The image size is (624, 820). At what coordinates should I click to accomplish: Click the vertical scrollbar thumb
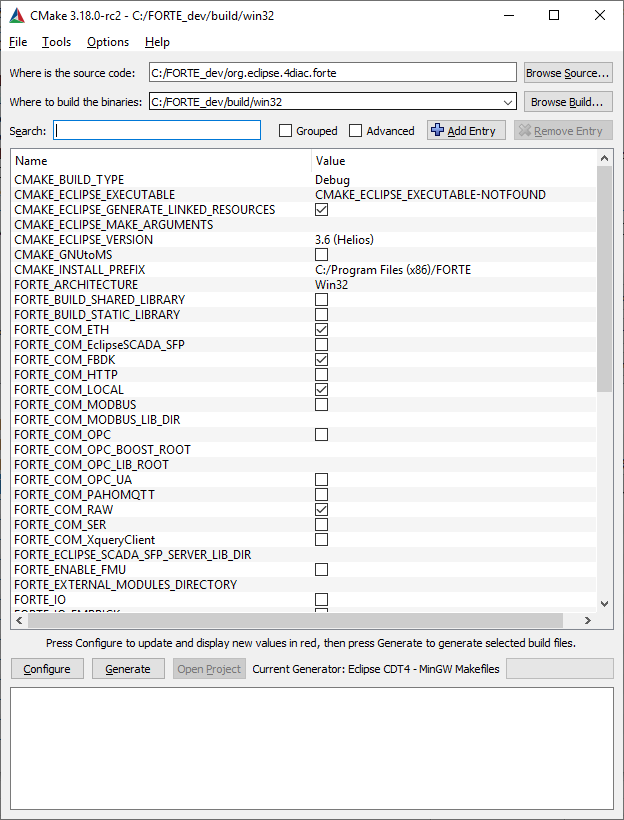604,279
